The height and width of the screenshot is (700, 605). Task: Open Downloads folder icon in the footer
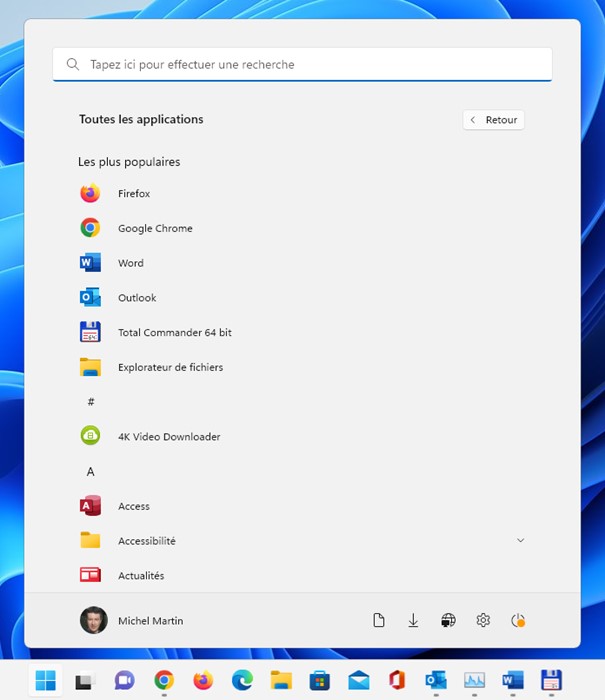(413, 621)
